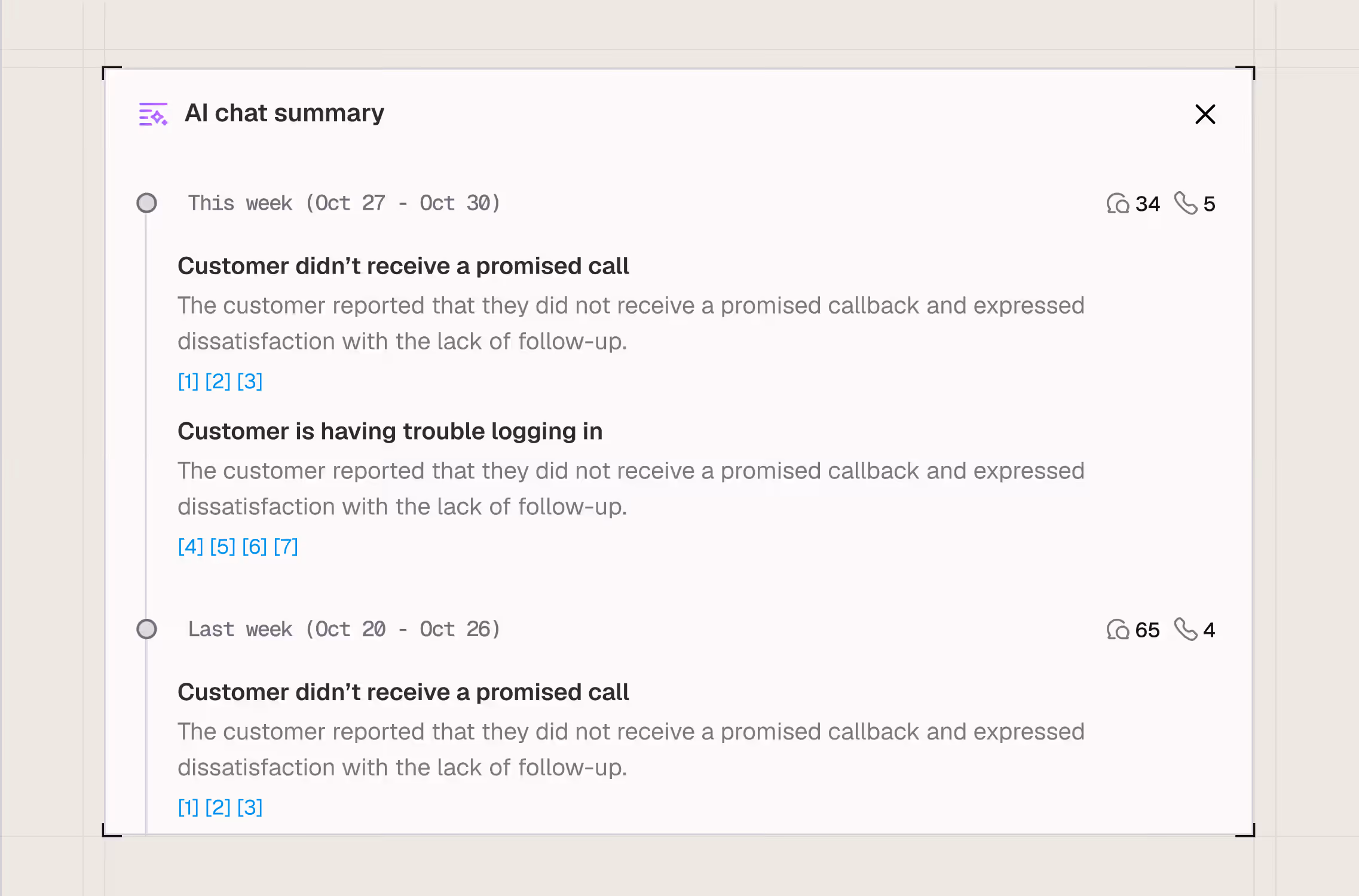
Task: Open reference link [6]
Action: [255, 547]
